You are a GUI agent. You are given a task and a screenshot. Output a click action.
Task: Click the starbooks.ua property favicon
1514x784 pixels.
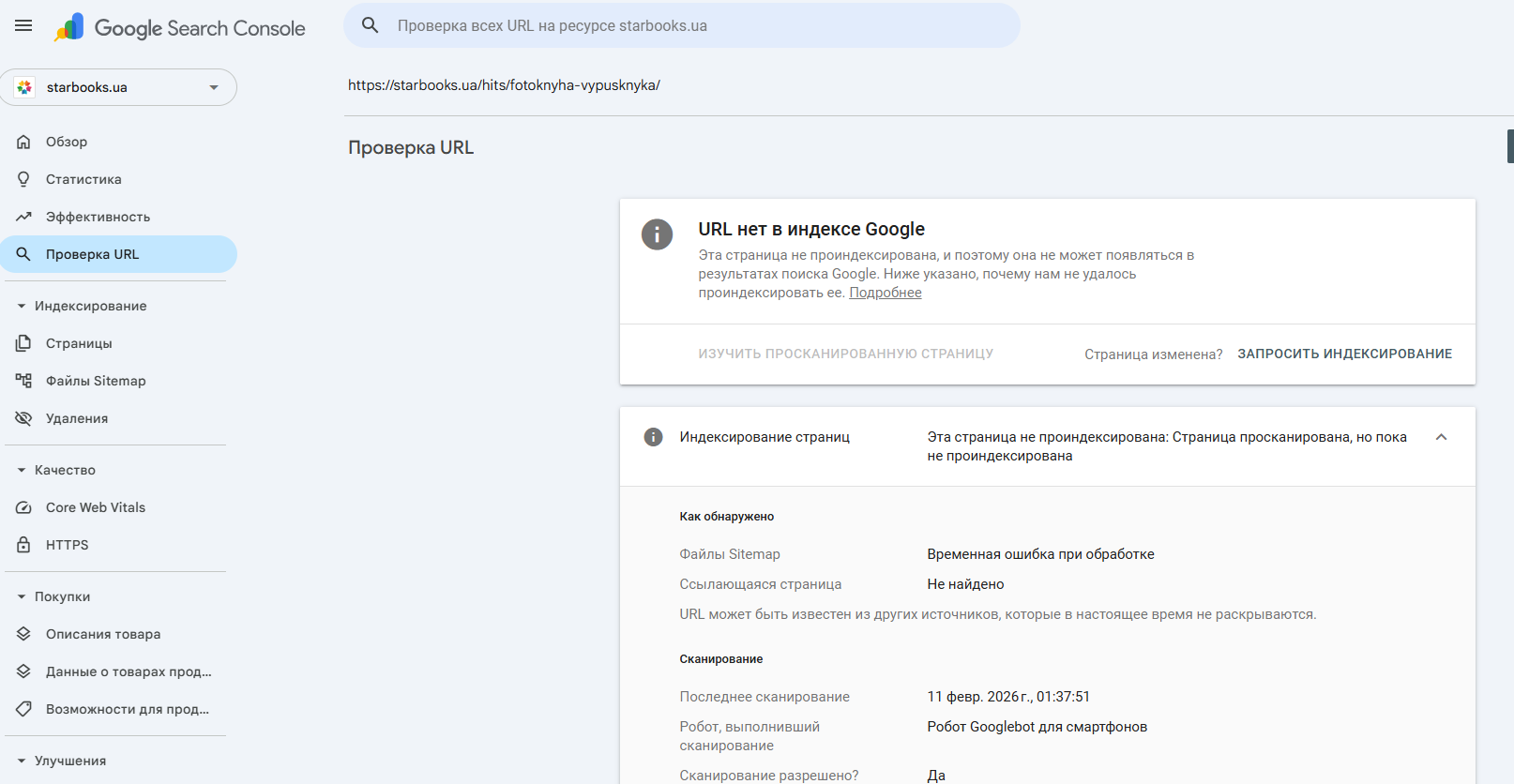tap(25, 87)
